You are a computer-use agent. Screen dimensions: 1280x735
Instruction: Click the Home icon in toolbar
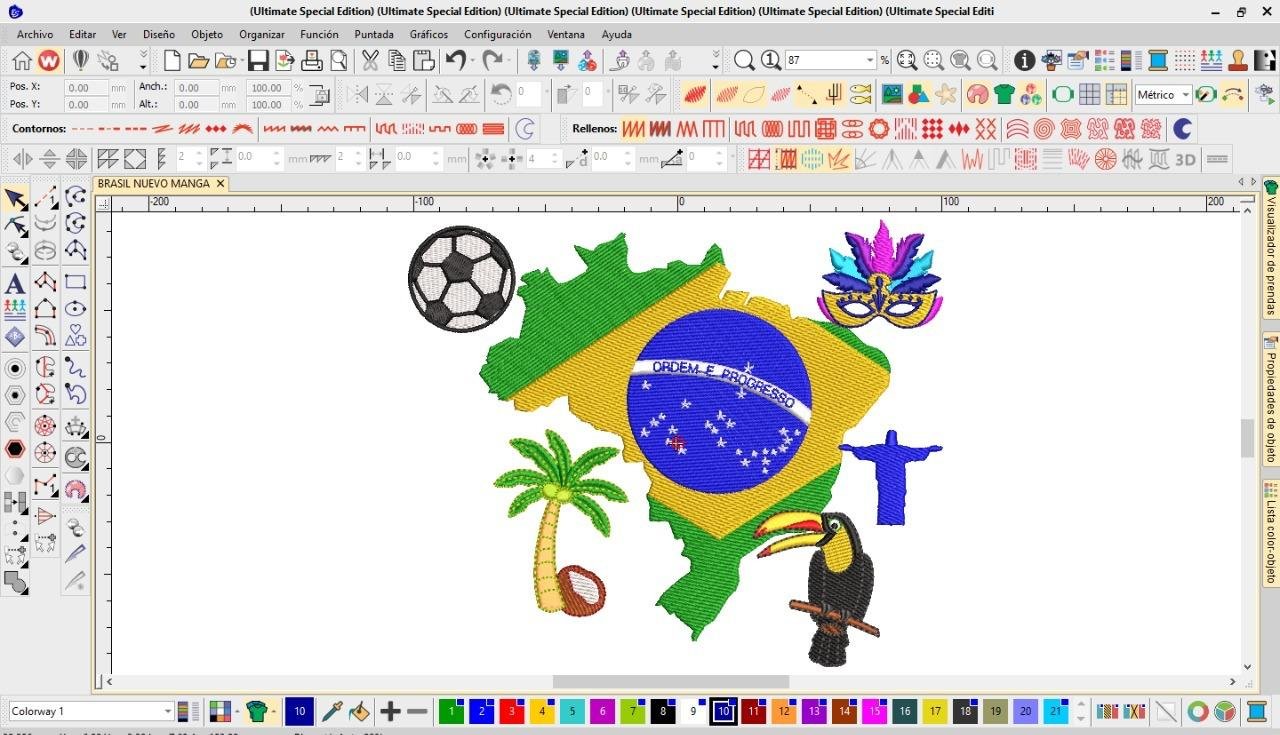click(x=22, y=61)
